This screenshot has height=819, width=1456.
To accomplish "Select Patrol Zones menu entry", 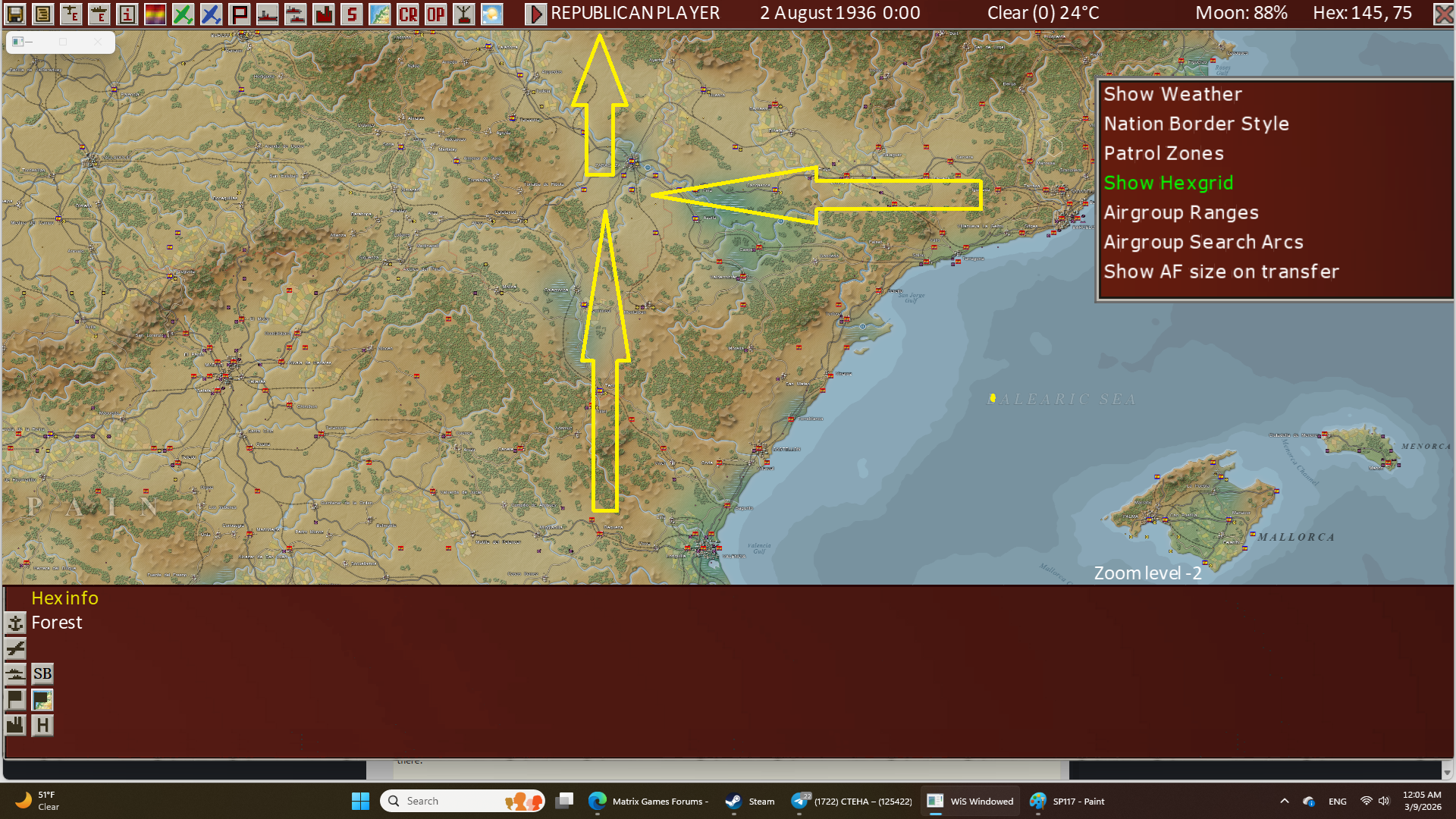I will coord(1163,153).
